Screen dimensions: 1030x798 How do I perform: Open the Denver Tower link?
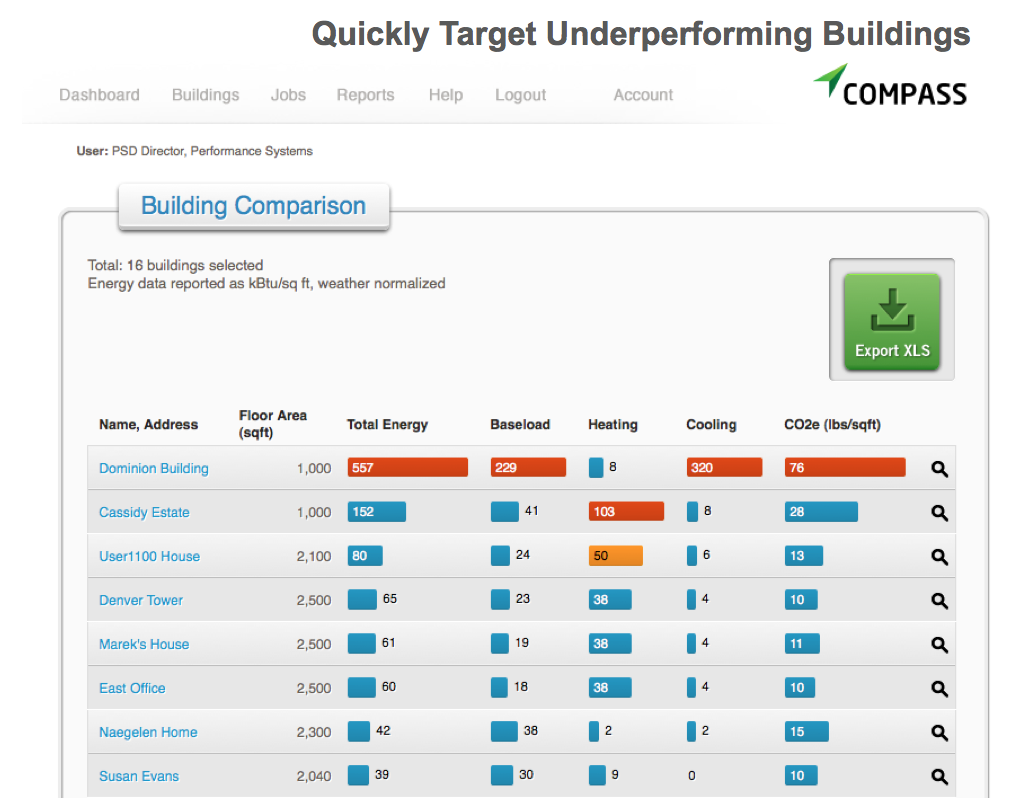click(x=141, y=600)
